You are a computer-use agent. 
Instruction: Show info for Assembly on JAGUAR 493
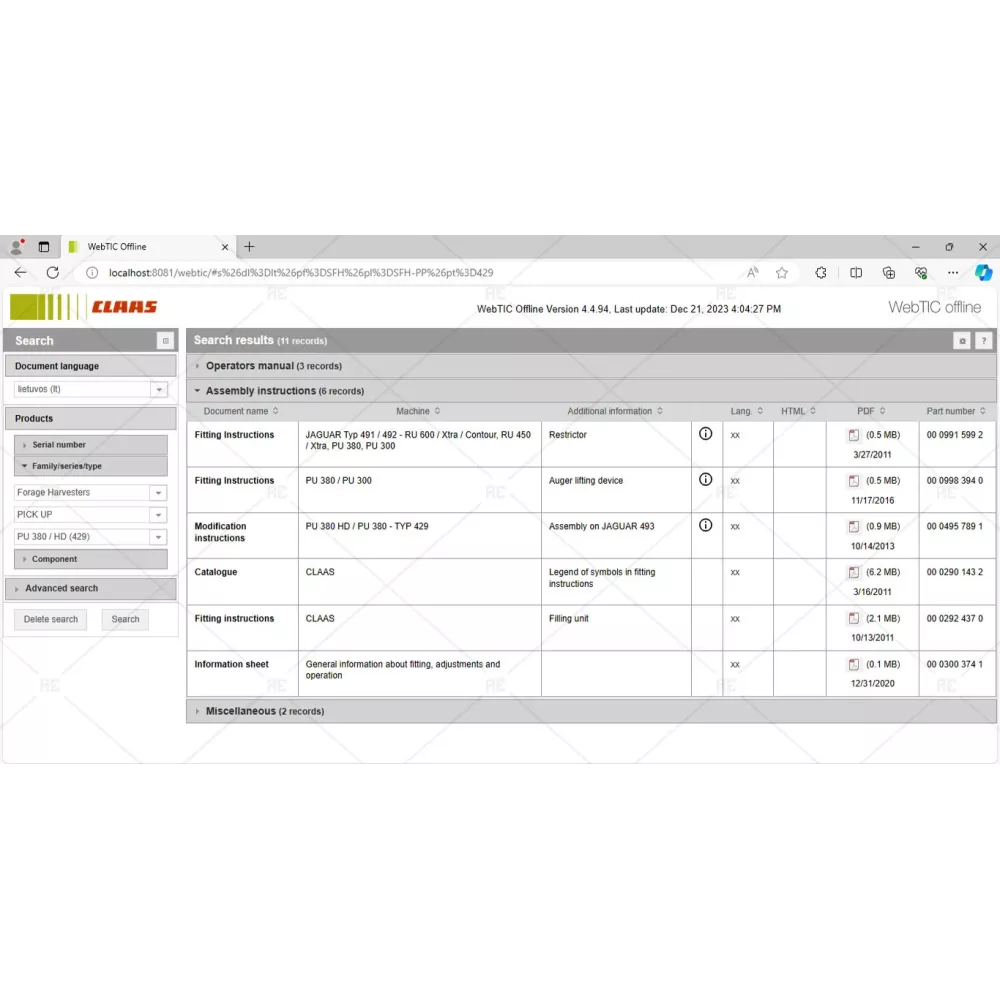pos(705,525)
